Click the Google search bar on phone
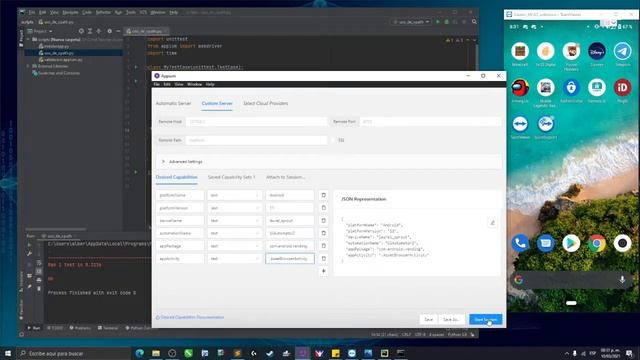This screenshot has height=360, width=640. (x=571, y=280)
